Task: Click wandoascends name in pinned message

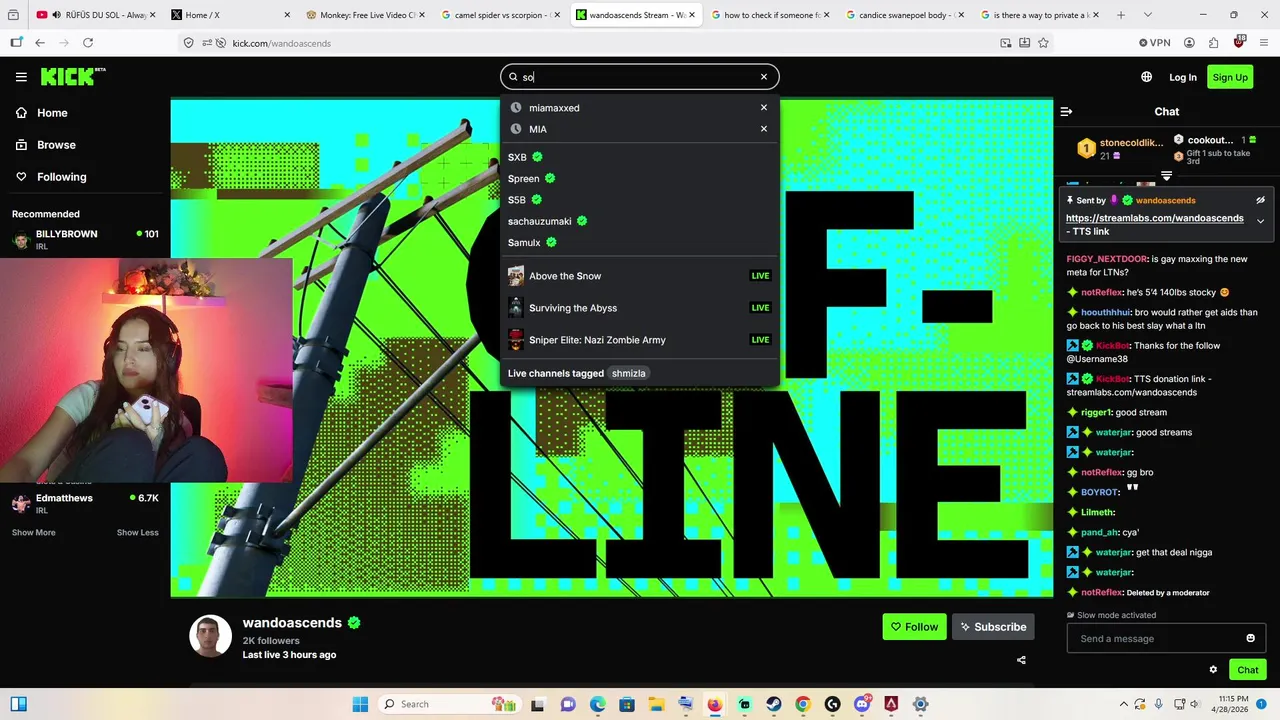Action: tap(1165, 200)
